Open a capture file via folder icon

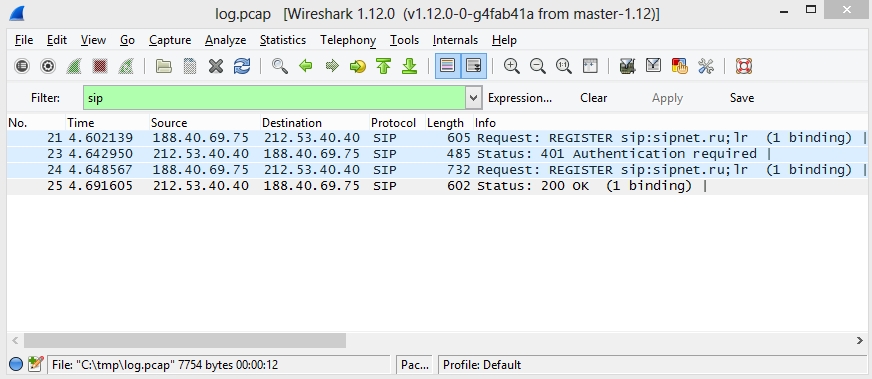[x=164, y=66]
